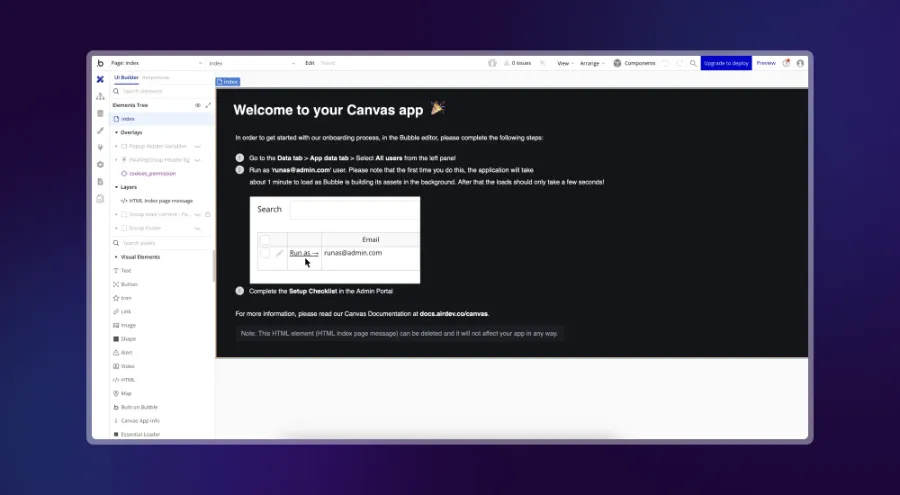Check the runas@admin.com row checkbox

[265, 253]
